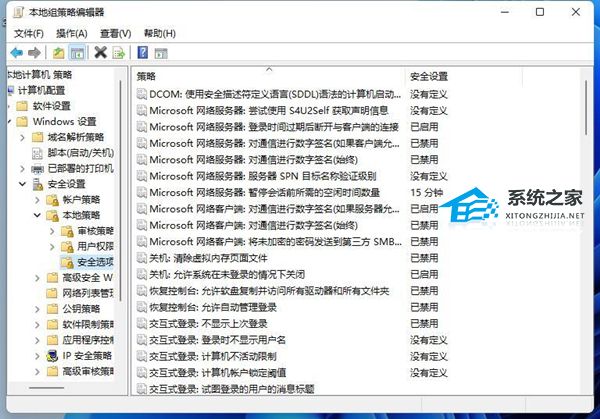This screenshot has height=419, width=600.
Task: Click the Show/Hide action pane icon
Action: 161,53
